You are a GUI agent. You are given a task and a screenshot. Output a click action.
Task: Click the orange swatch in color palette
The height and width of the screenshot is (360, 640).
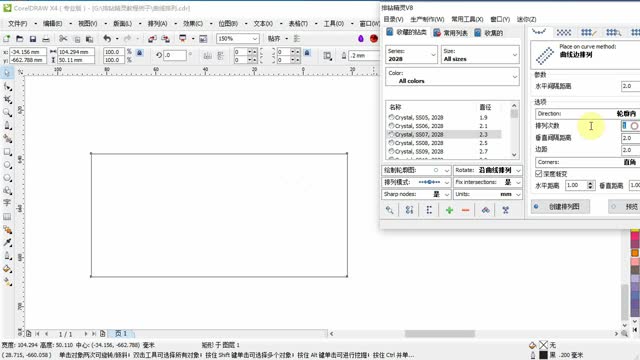[635, 253]
